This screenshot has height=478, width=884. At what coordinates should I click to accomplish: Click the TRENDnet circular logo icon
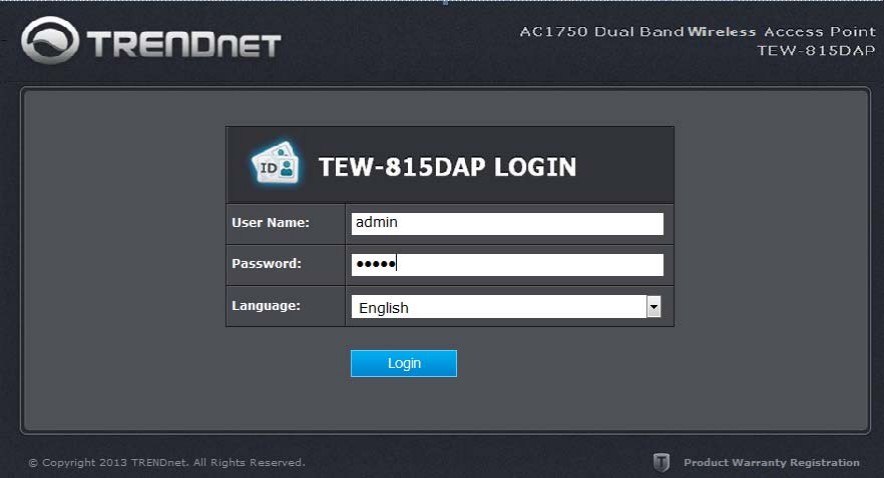coord(50,40)
